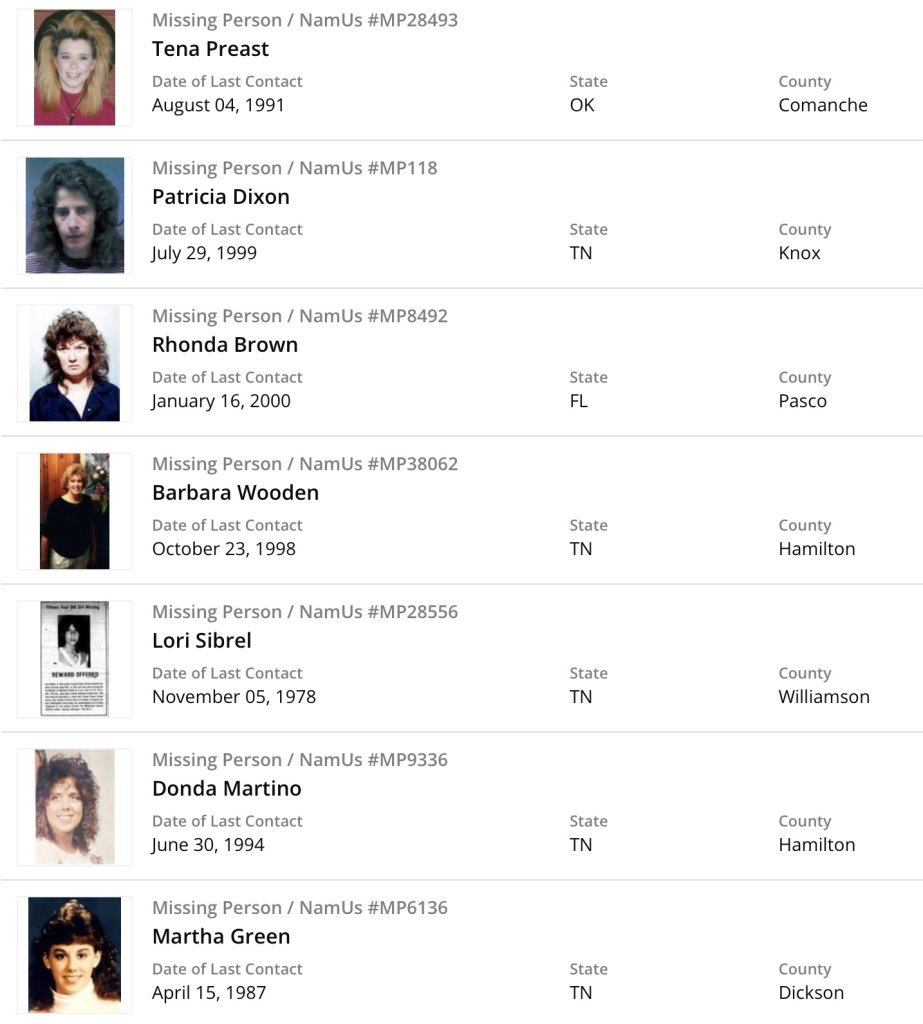This screenshot has height=1024, width=923.
Task: Click the Rhonda Brown name link
Action: pyautogui.click(x=225, y=345)
